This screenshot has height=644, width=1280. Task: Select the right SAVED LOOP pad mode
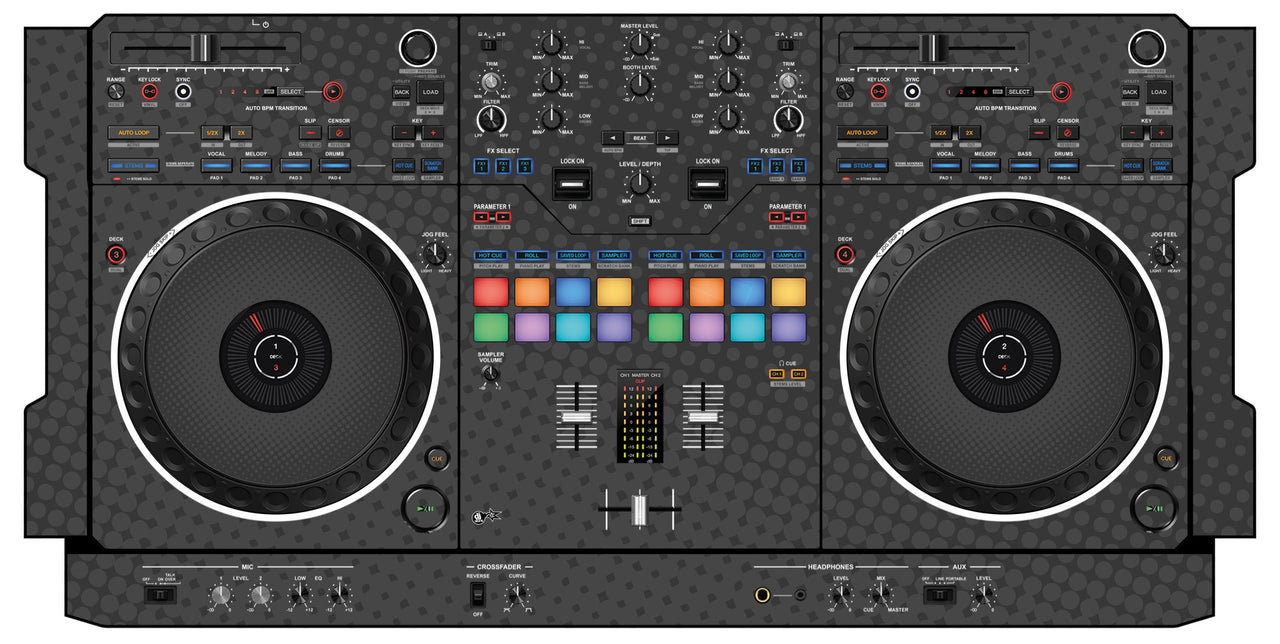point(747,256)
